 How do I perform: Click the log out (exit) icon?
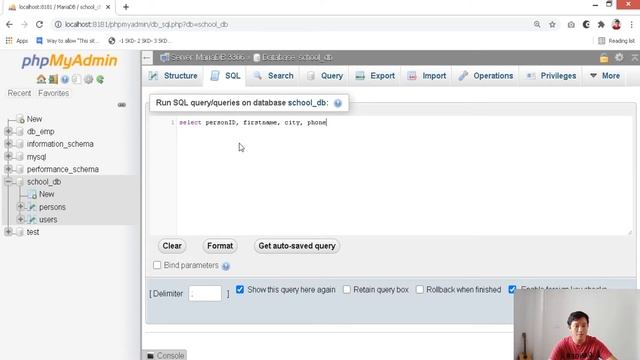click(53, 79)
